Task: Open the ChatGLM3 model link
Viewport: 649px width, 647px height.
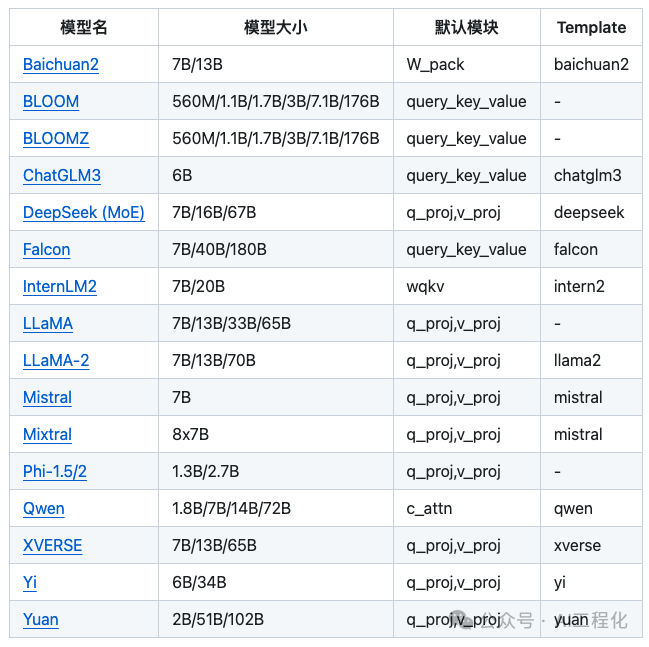Action: pyautogui.click(x=62, y=176)
